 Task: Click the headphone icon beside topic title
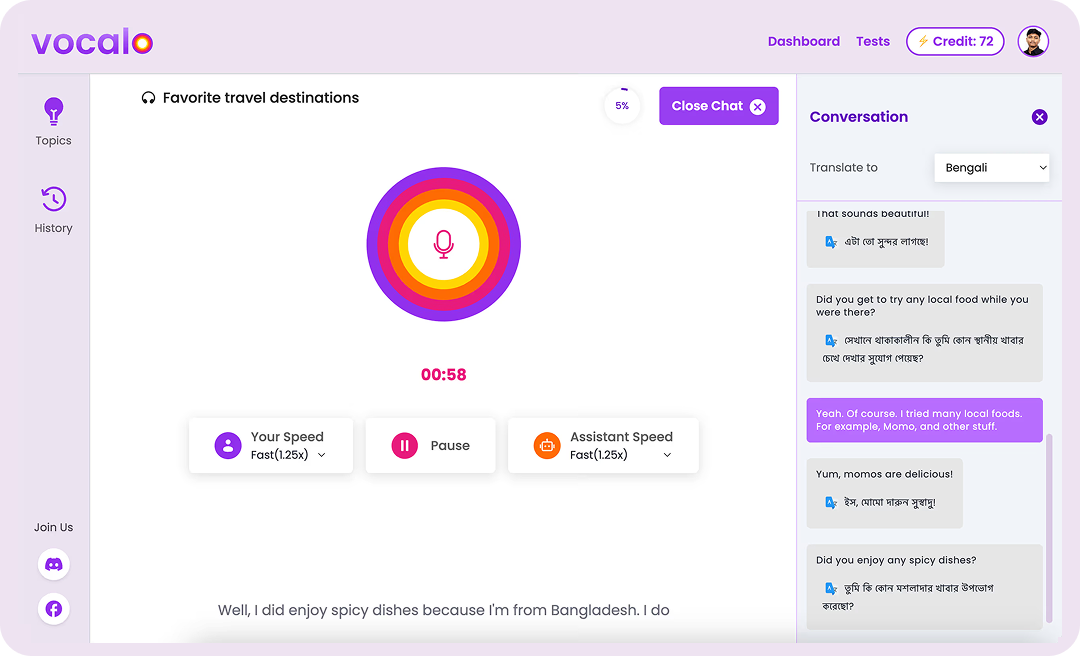pos(148,98)
